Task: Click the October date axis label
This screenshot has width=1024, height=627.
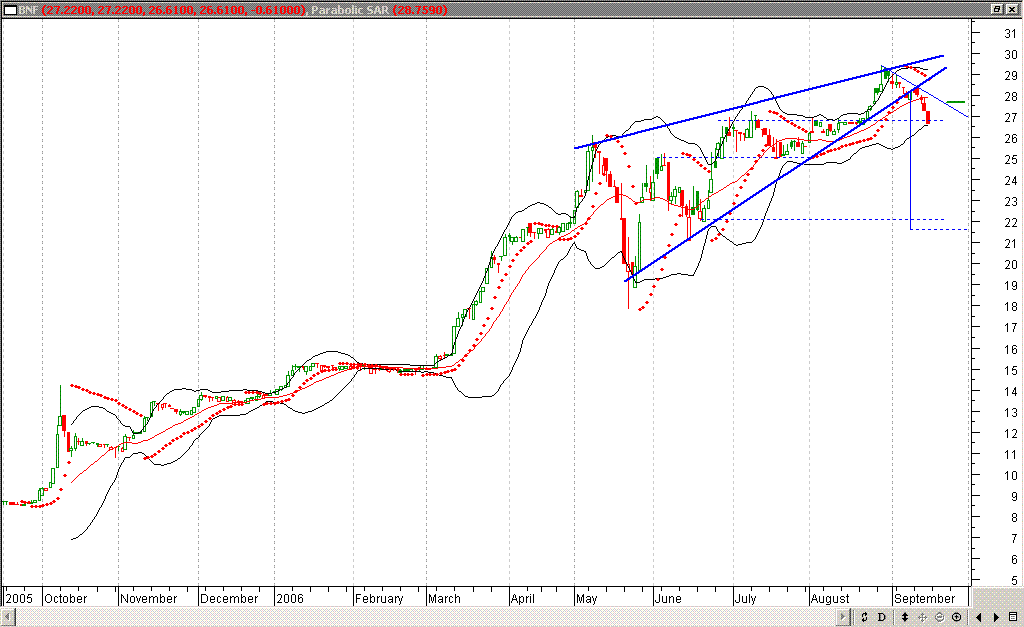Action: point(65,598)
